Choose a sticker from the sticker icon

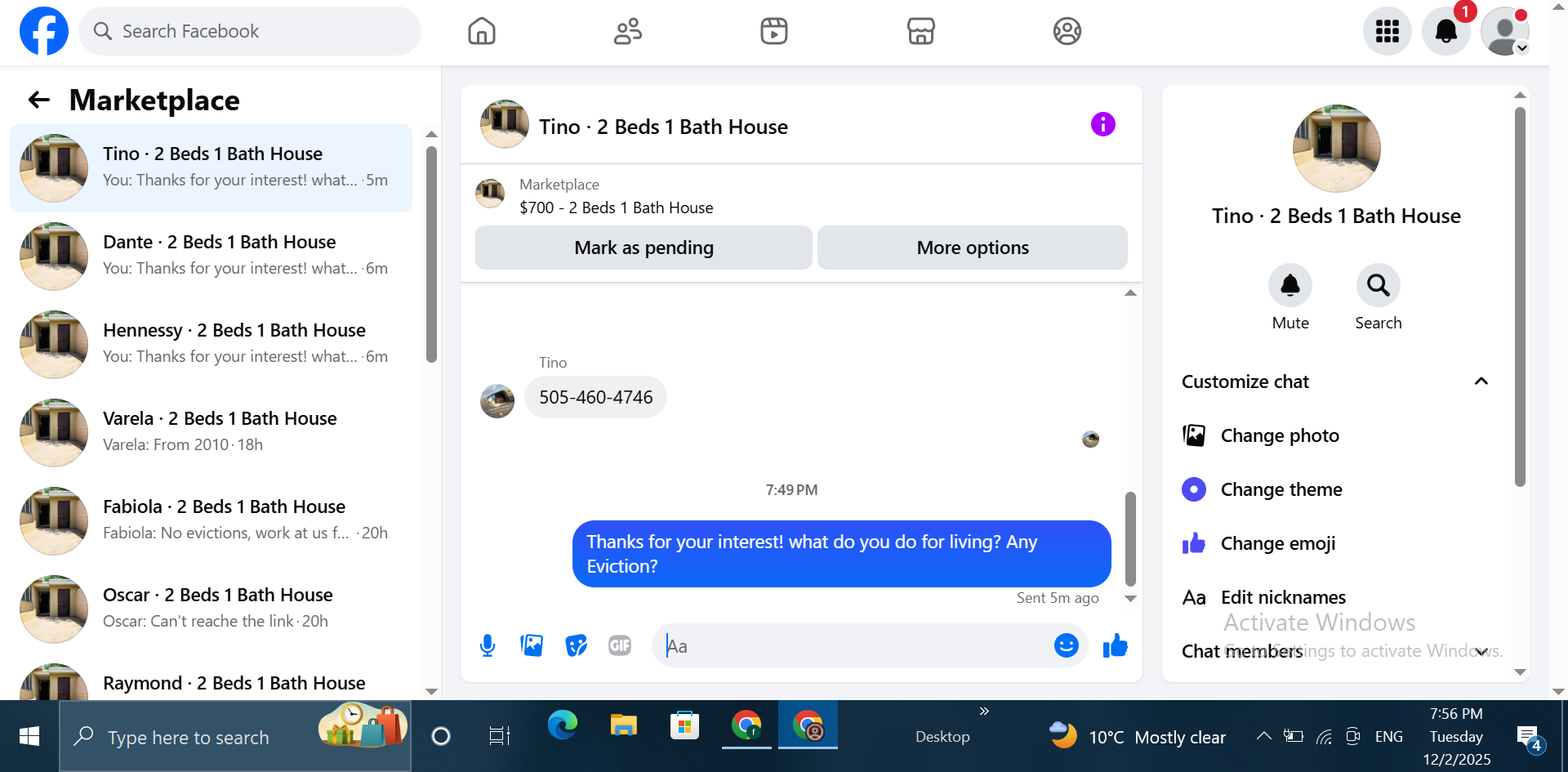tap(576, 645)
